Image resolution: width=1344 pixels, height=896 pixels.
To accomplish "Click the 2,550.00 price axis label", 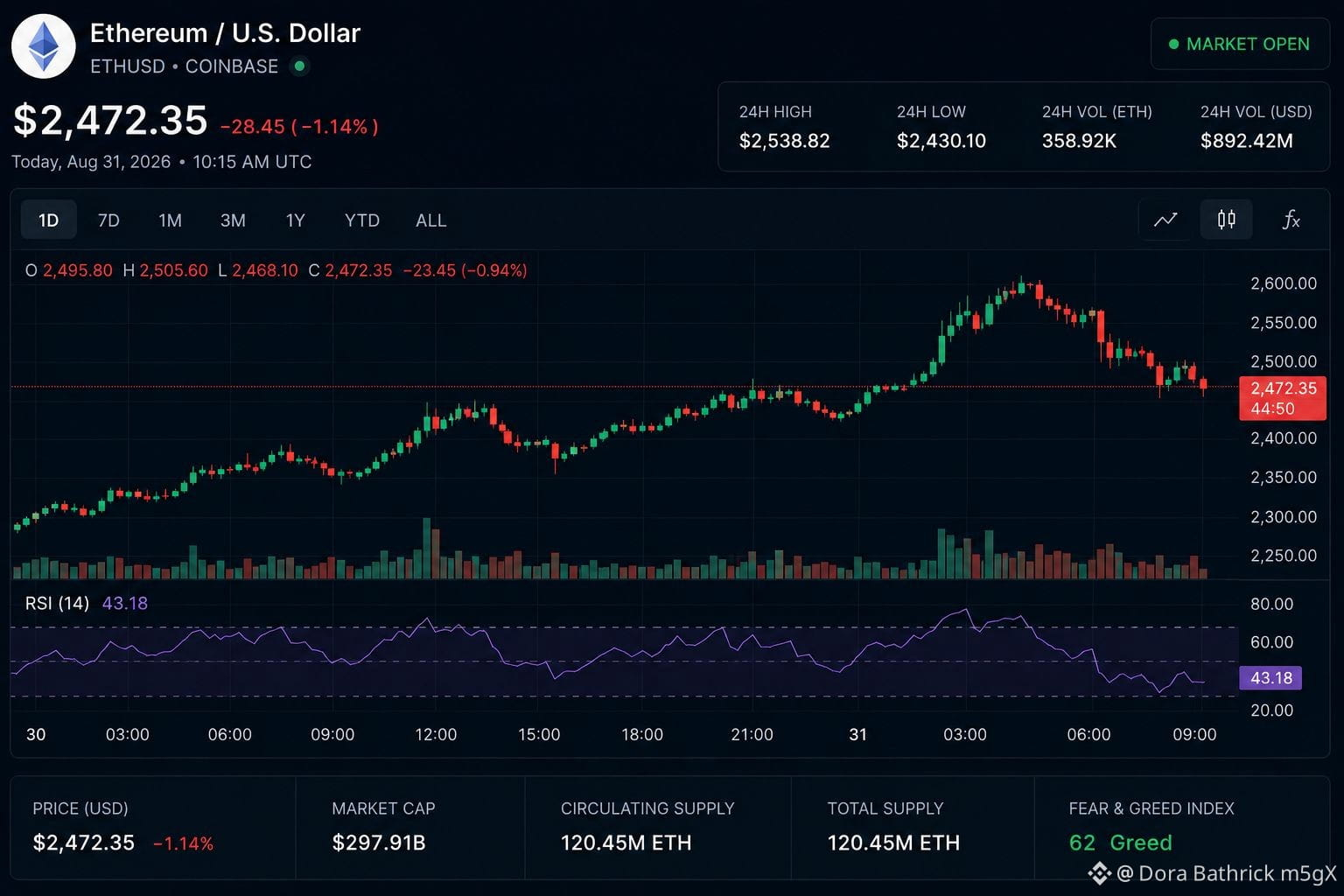I will point(1284,323).
